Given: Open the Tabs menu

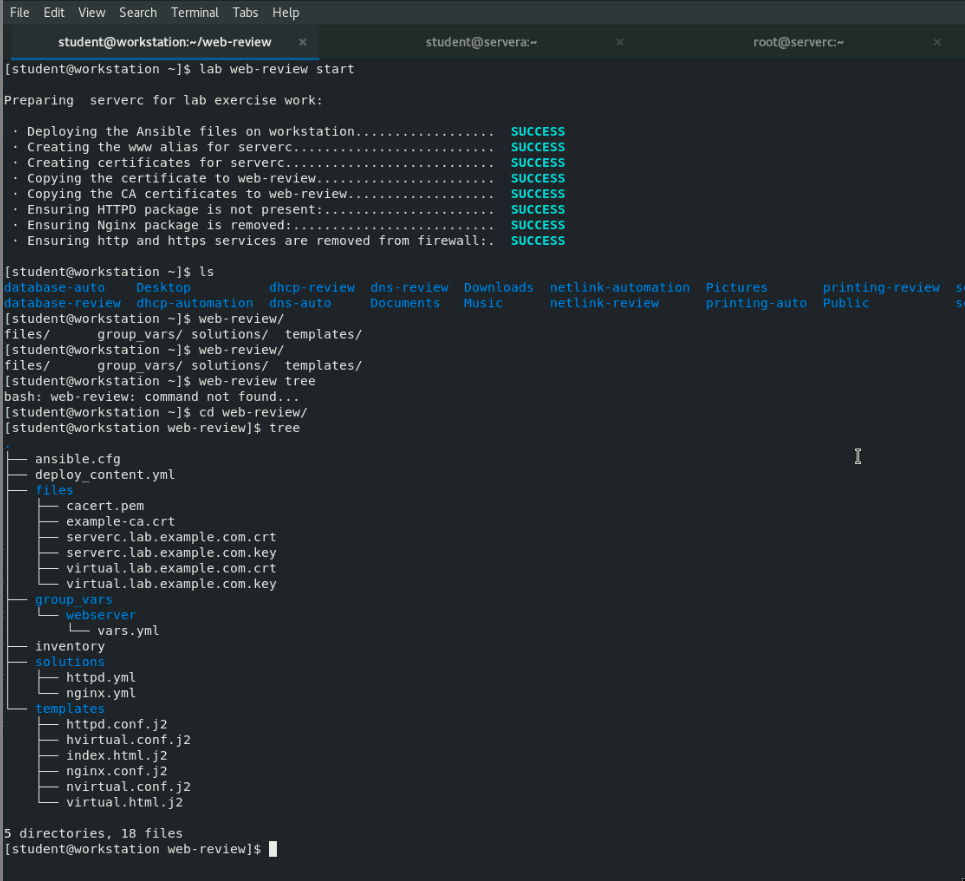Looking at the screenshot, I should (x=245, y=12).
